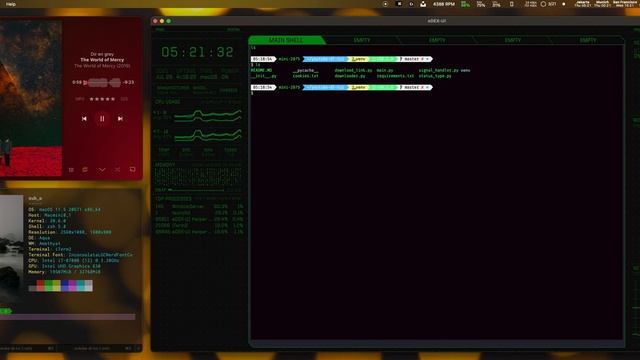Click the Memory line in neofetch output
This screenshot has height=360, width=640.
coord(64,272)
